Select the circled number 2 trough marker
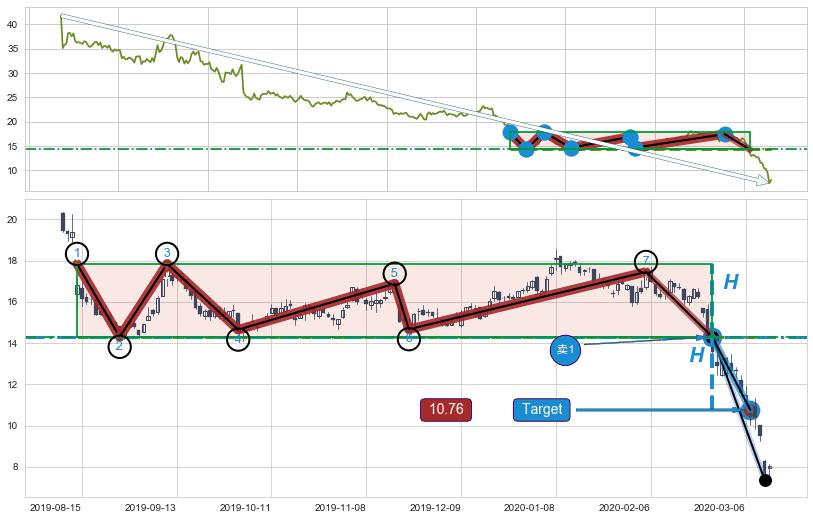Screen dimensions: 813x520 tap(119, 346)
